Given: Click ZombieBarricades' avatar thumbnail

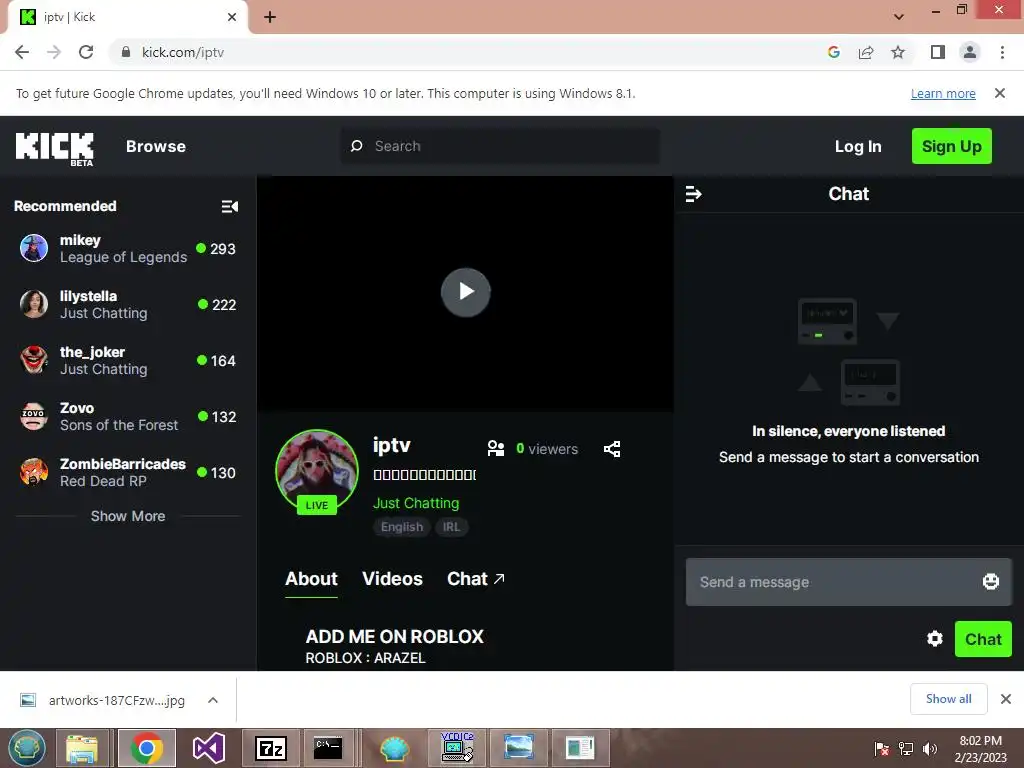Looking at the screenshot, I should click(x=34, y=472).
